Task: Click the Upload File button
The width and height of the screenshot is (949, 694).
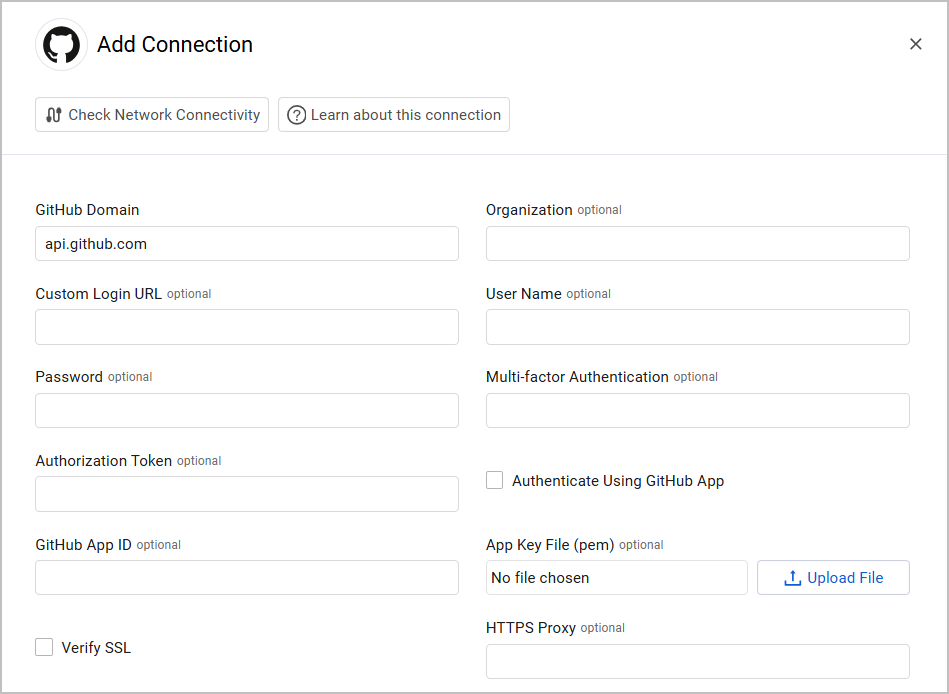Action: point(833,577)
